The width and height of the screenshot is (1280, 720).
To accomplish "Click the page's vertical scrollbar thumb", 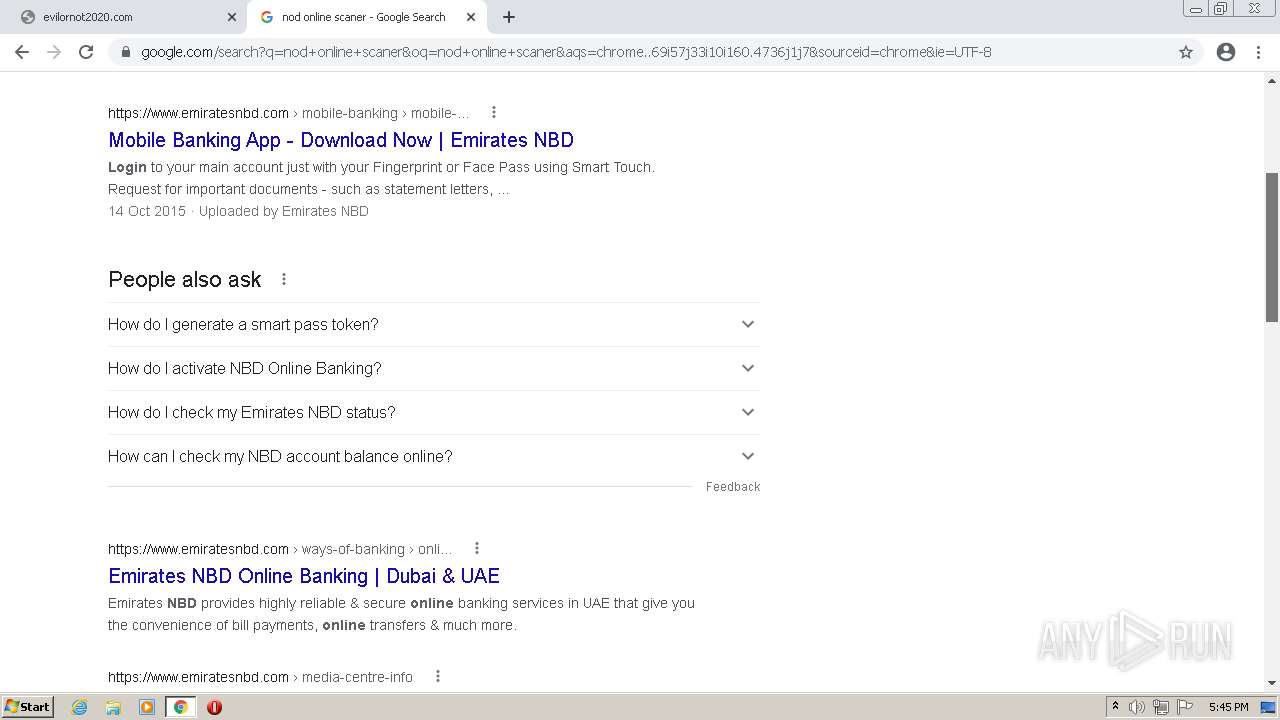I will (x=1272, y=247).
